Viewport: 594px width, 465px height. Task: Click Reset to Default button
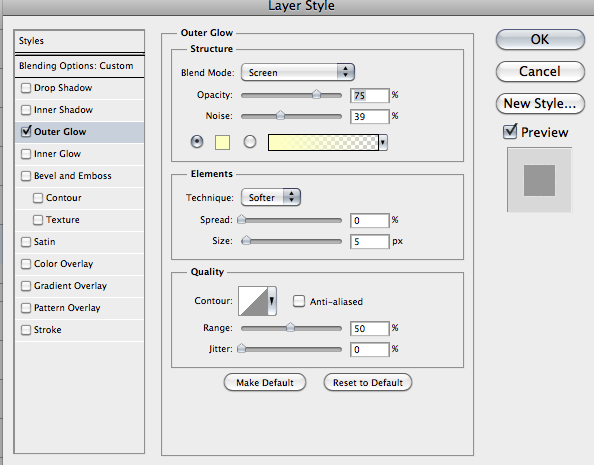click(x=368, y=382)
